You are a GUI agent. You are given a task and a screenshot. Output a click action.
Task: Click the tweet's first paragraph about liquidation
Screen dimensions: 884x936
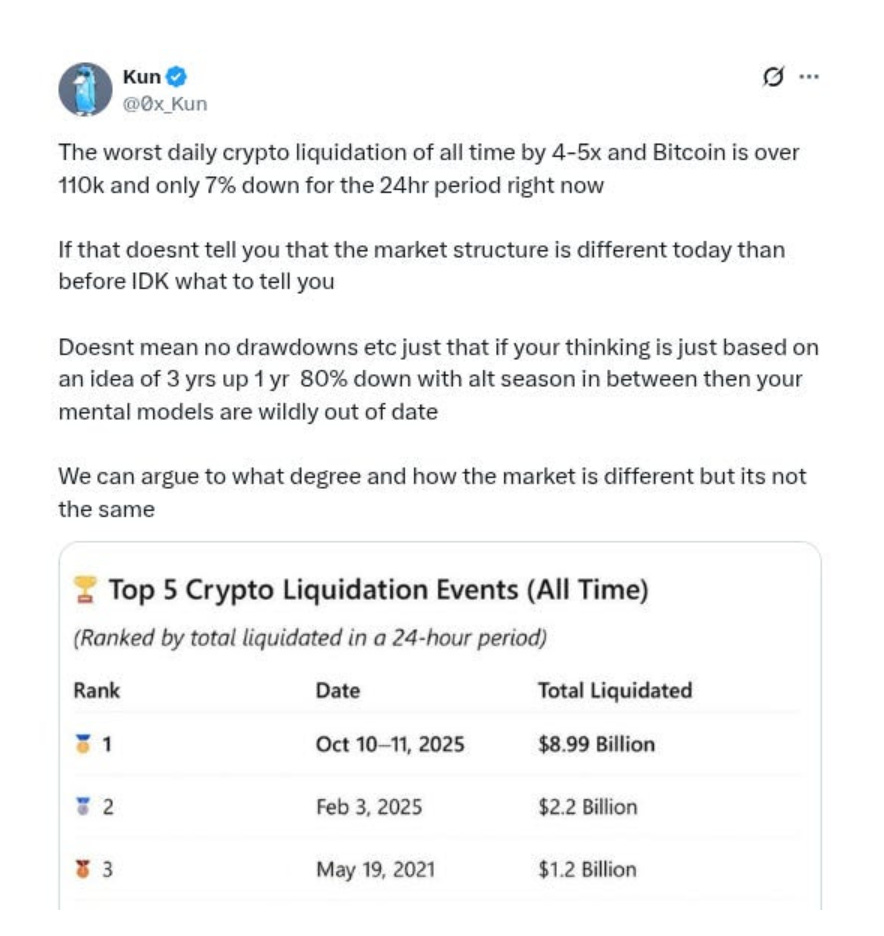429,169
